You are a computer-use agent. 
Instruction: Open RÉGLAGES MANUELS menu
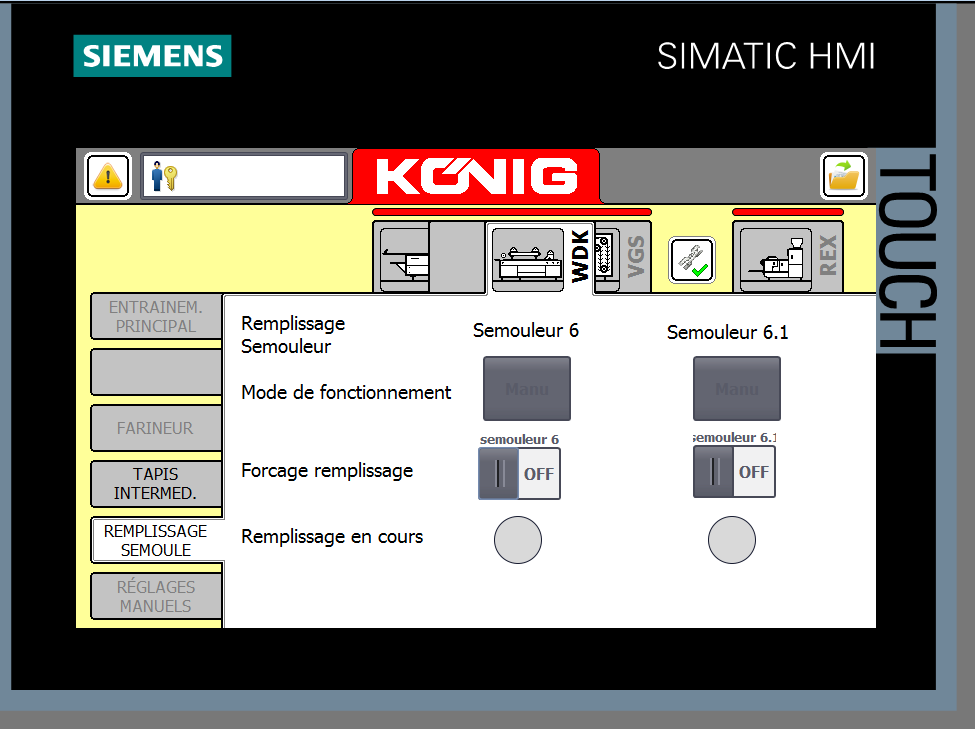[156, 596]
